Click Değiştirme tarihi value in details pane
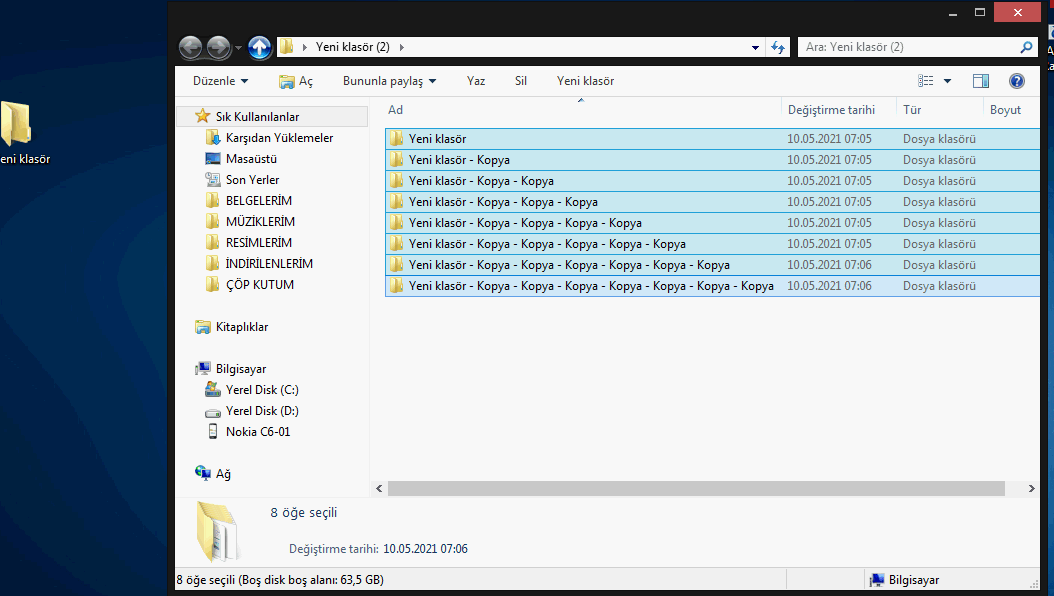The image size is (1054, 596). 425,549
